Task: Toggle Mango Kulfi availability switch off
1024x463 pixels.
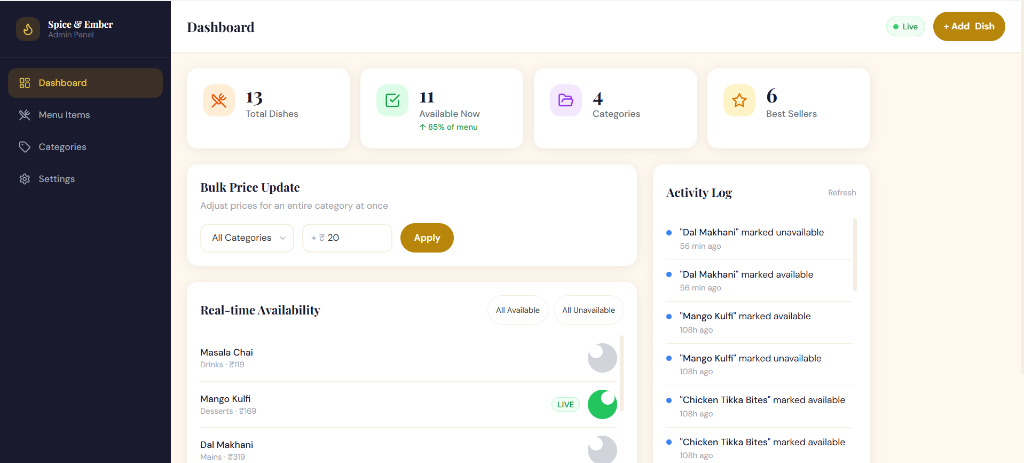Action: point(602,404)
